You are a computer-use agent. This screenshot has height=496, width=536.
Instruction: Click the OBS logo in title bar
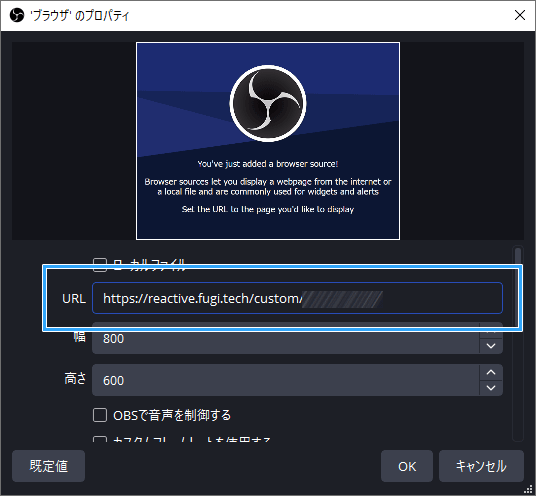click(x=17, y=15)
